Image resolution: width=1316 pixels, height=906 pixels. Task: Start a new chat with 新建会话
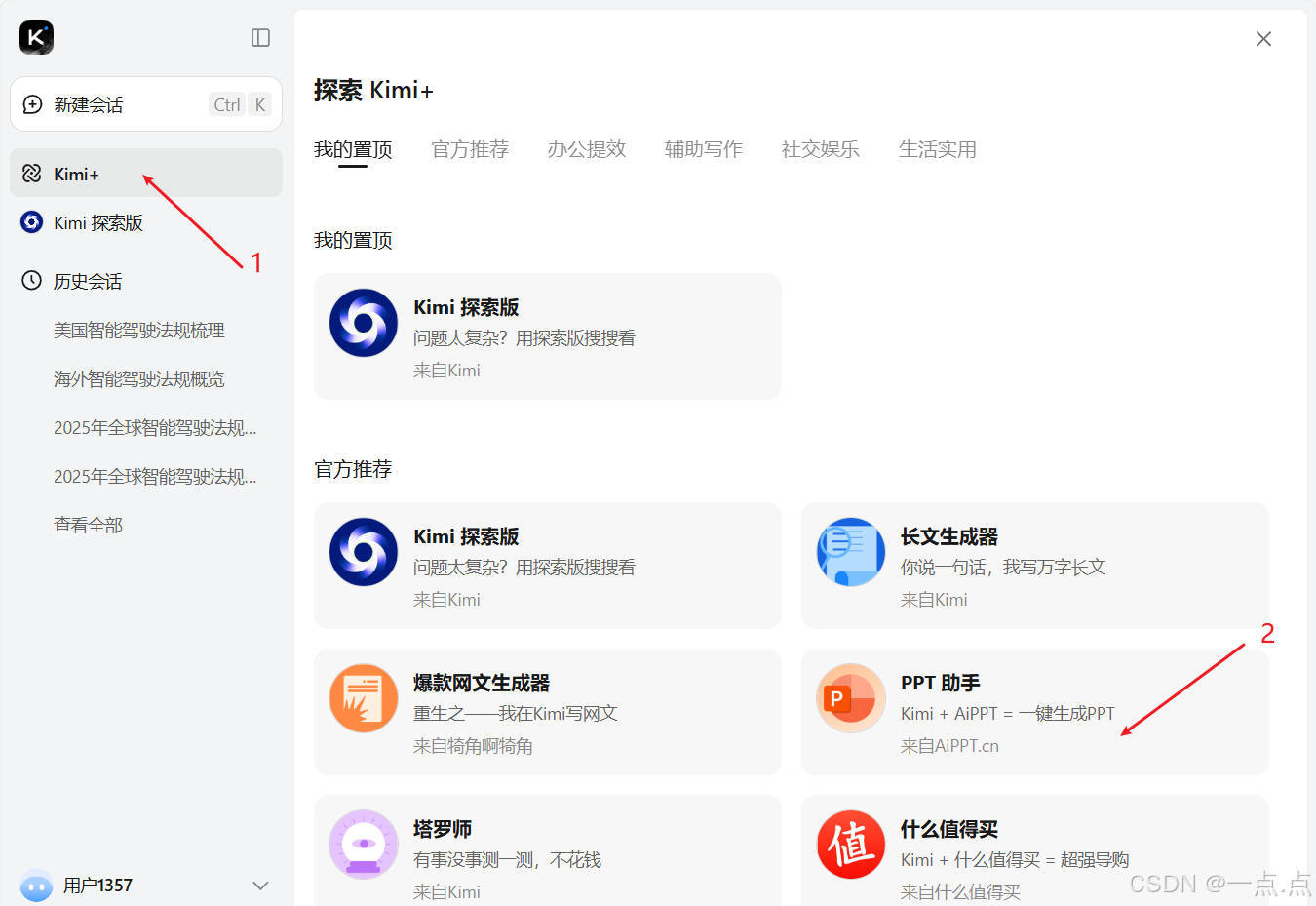click(x=146, y=104)
